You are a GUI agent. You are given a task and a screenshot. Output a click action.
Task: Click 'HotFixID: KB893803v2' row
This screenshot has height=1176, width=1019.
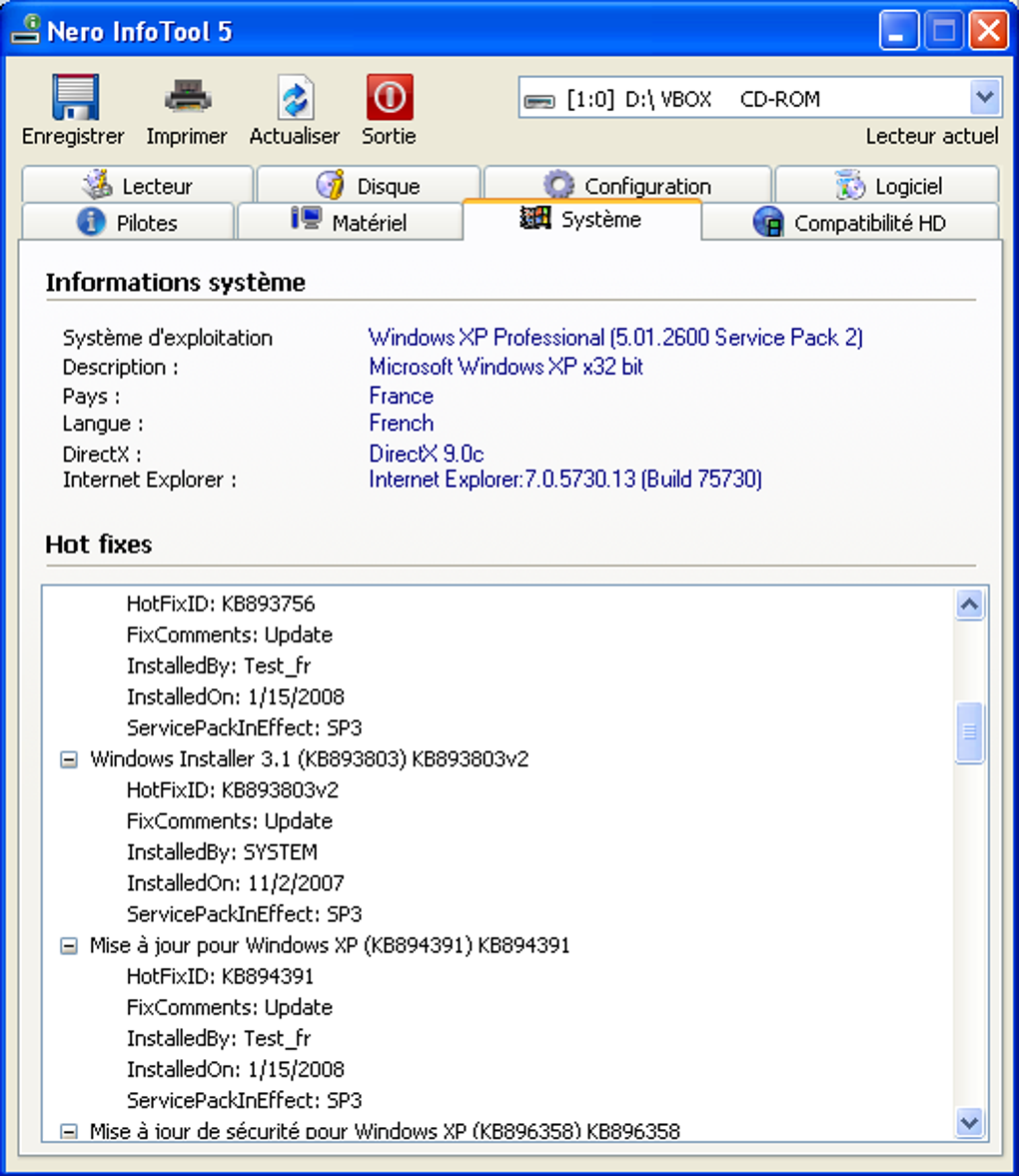click(233, 789)
